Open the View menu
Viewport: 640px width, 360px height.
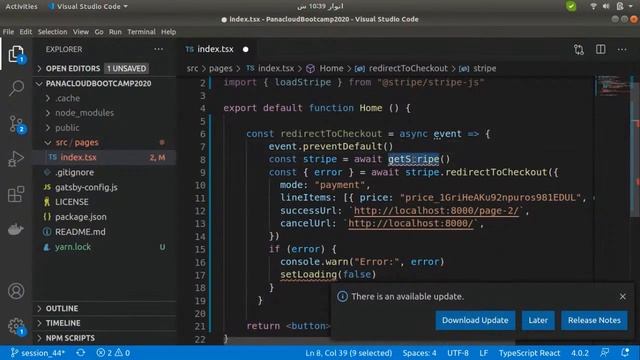tap(81, 32)
